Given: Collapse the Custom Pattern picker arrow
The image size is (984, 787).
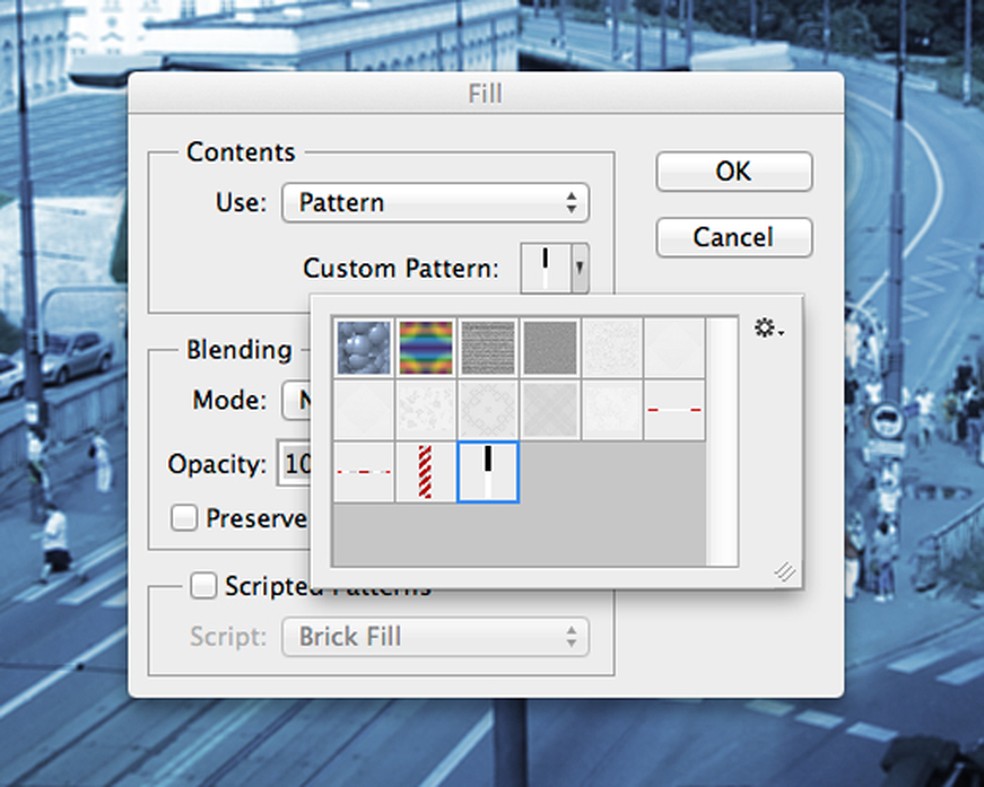Looking at the screenshot, I should [x=580, y=268].
